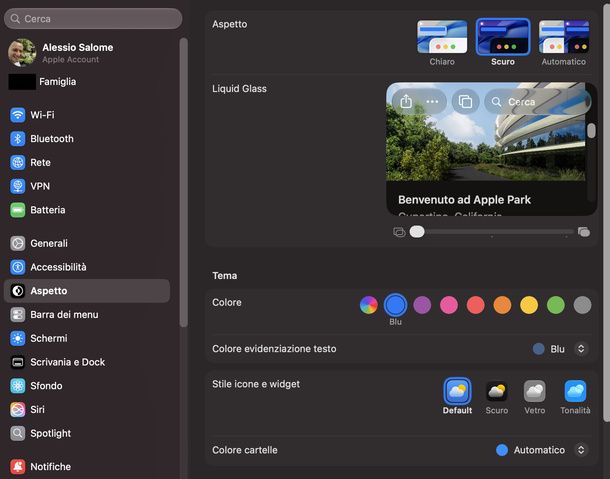The image size is (610, 479).
Task: Open Alessio Salome Apple Account
Action: (87, 53)
